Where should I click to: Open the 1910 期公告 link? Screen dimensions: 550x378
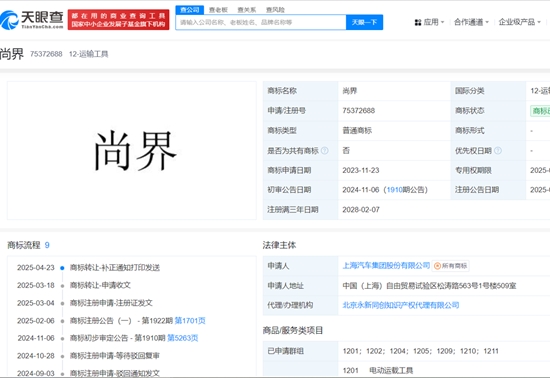(395, 190)
